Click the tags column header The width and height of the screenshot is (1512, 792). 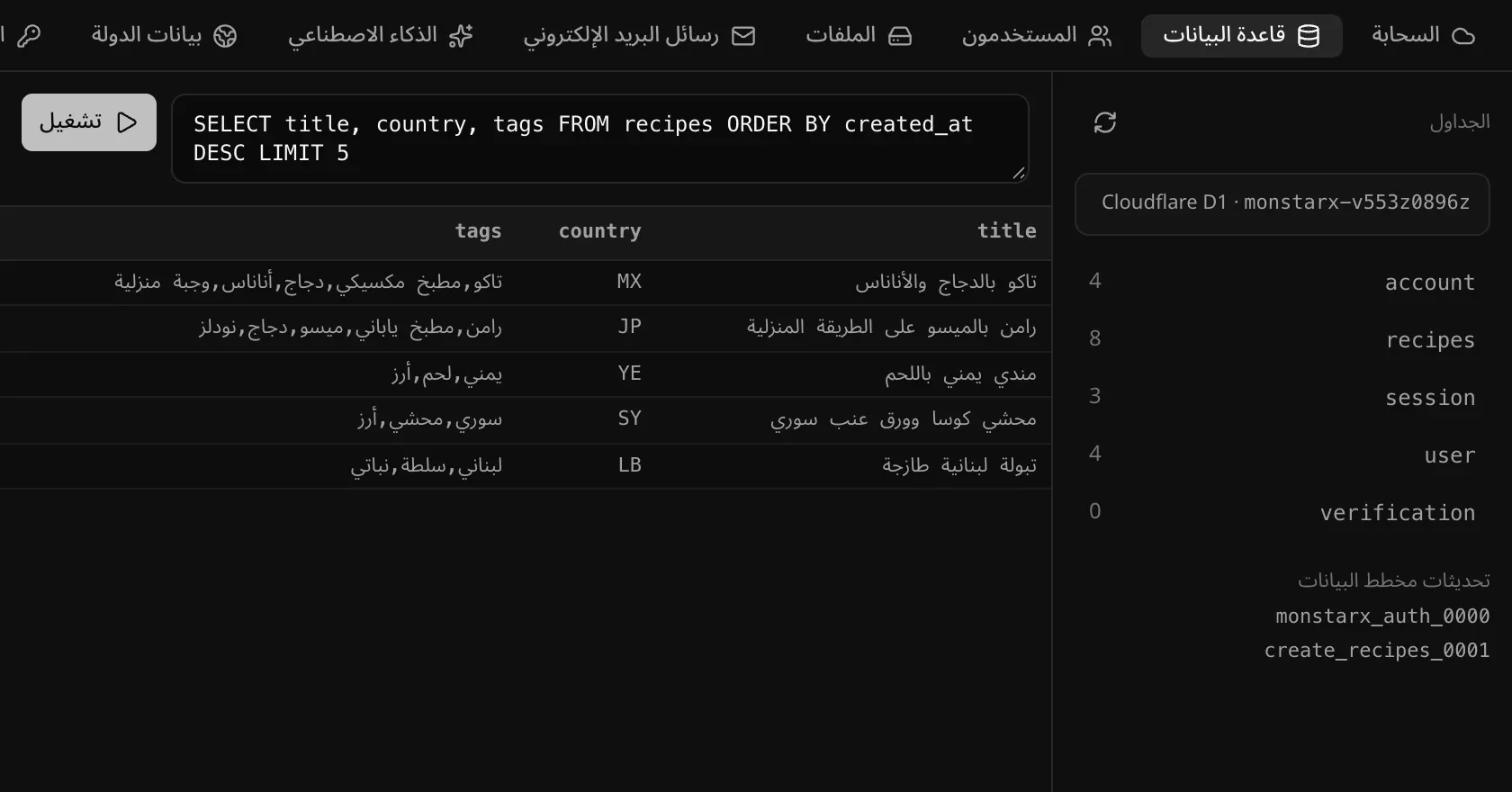[478, 231]
